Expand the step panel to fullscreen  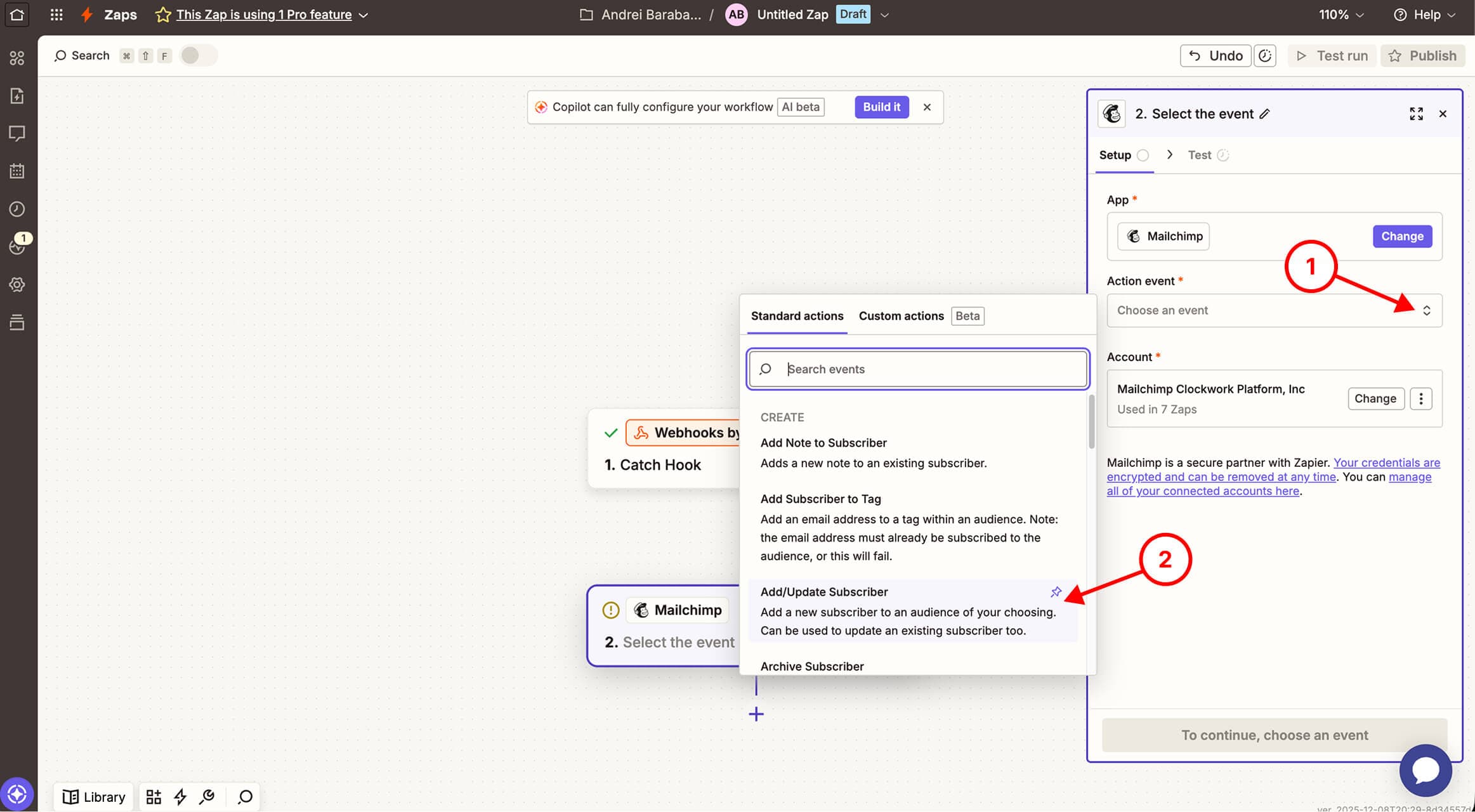pyautogui.click(x=1416, y=114)
